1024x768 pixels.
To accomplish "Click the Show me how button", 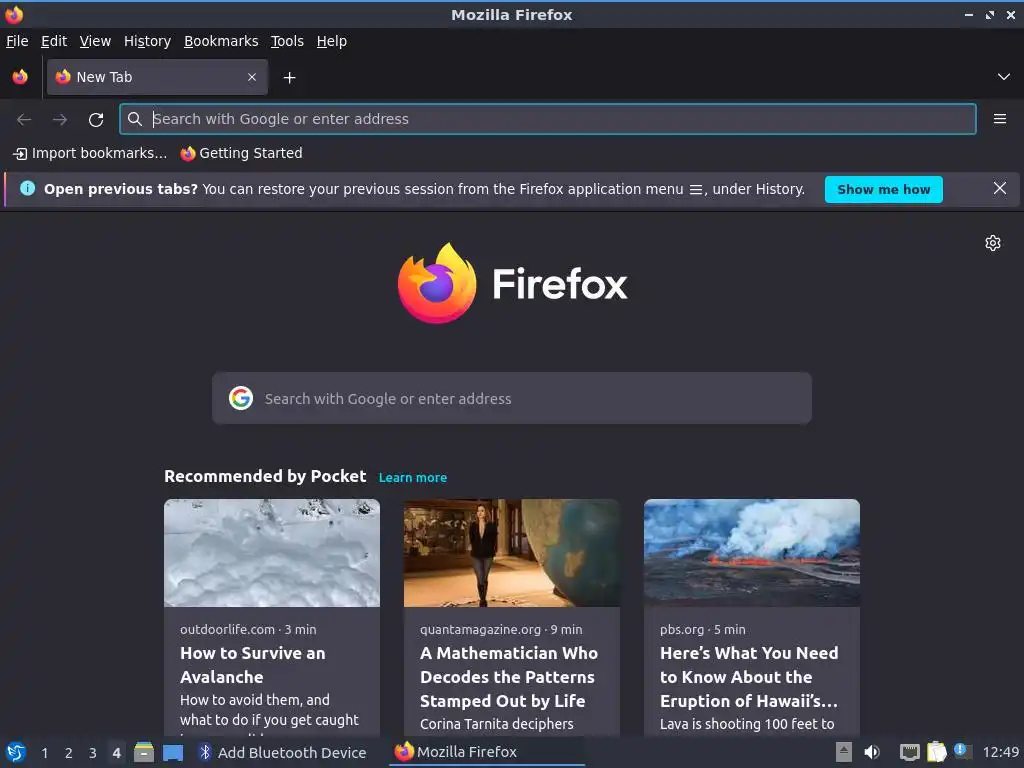I will [x=884, y=189].
